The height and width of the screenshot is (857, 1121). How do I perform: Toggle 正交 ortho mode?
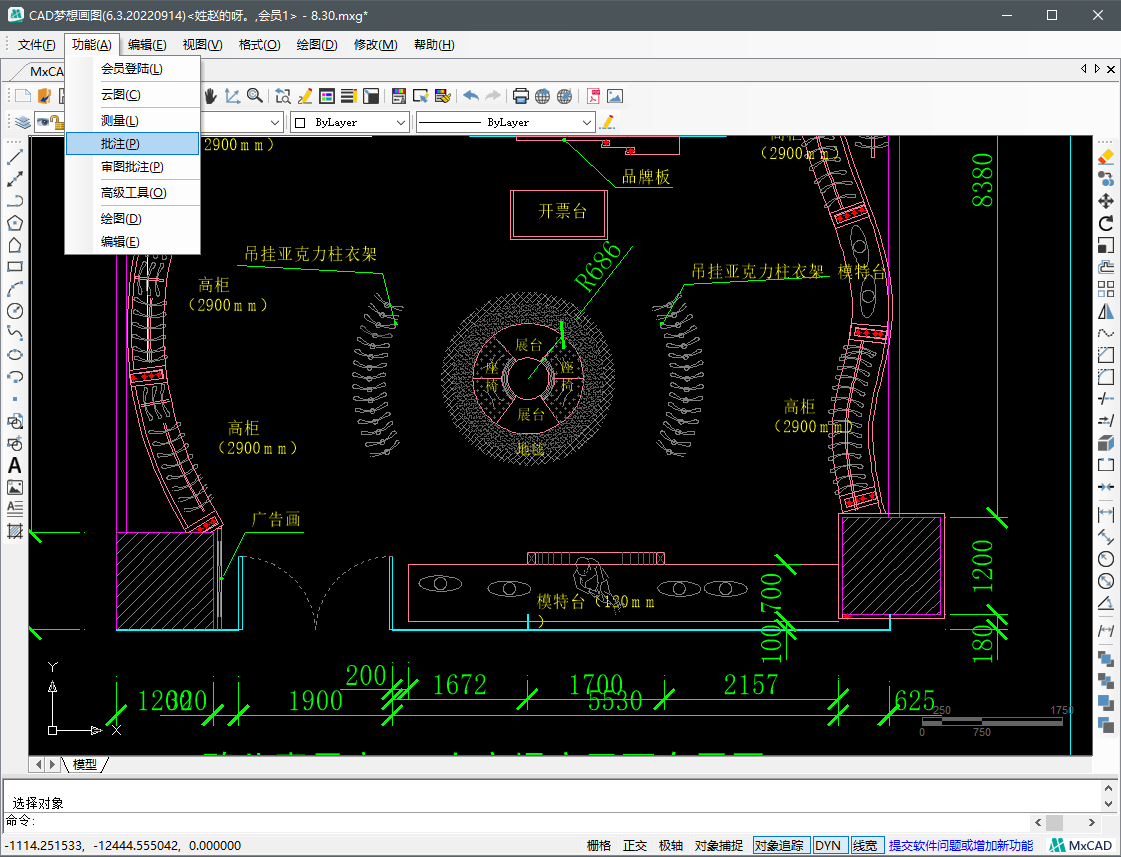pos(635,846)
